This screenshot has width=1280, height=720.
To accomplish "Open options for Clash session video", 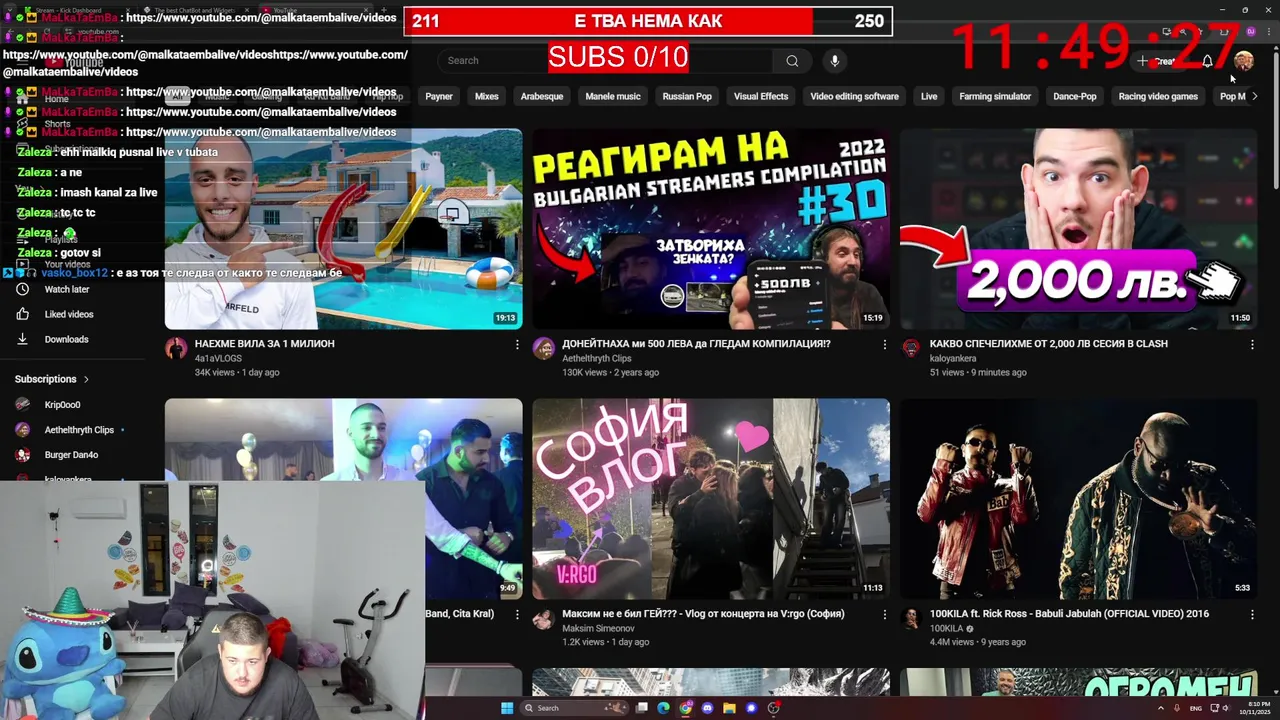I will point(1252,344).
